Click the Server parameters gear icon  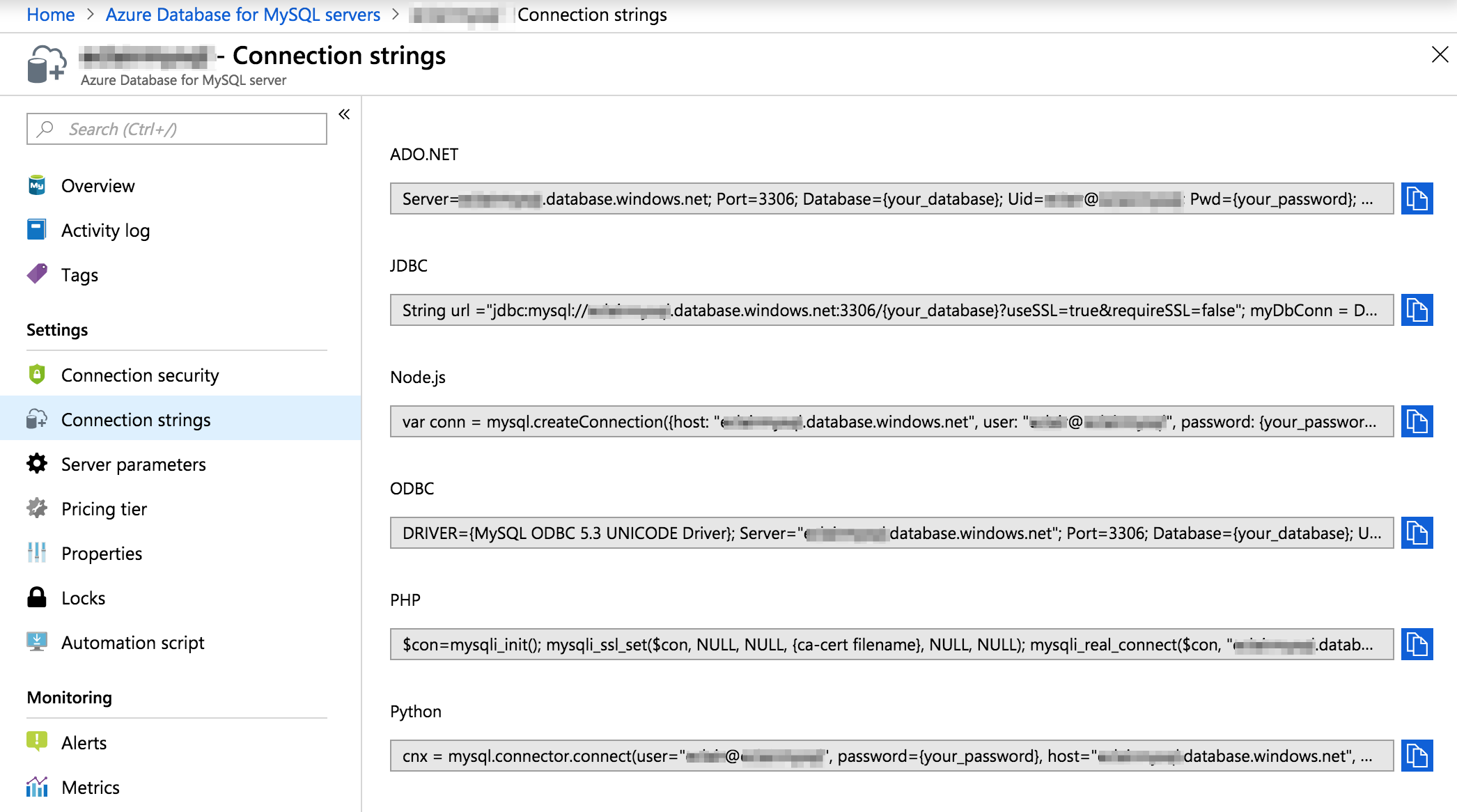pos(38,464)
